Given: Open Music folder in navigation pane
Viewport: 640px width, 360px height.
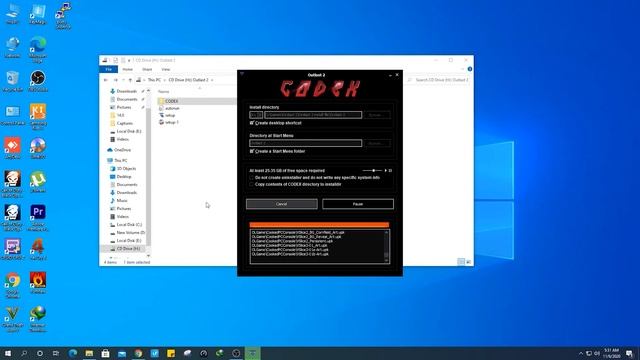Looking at the screenshot, I should point(122,201).
